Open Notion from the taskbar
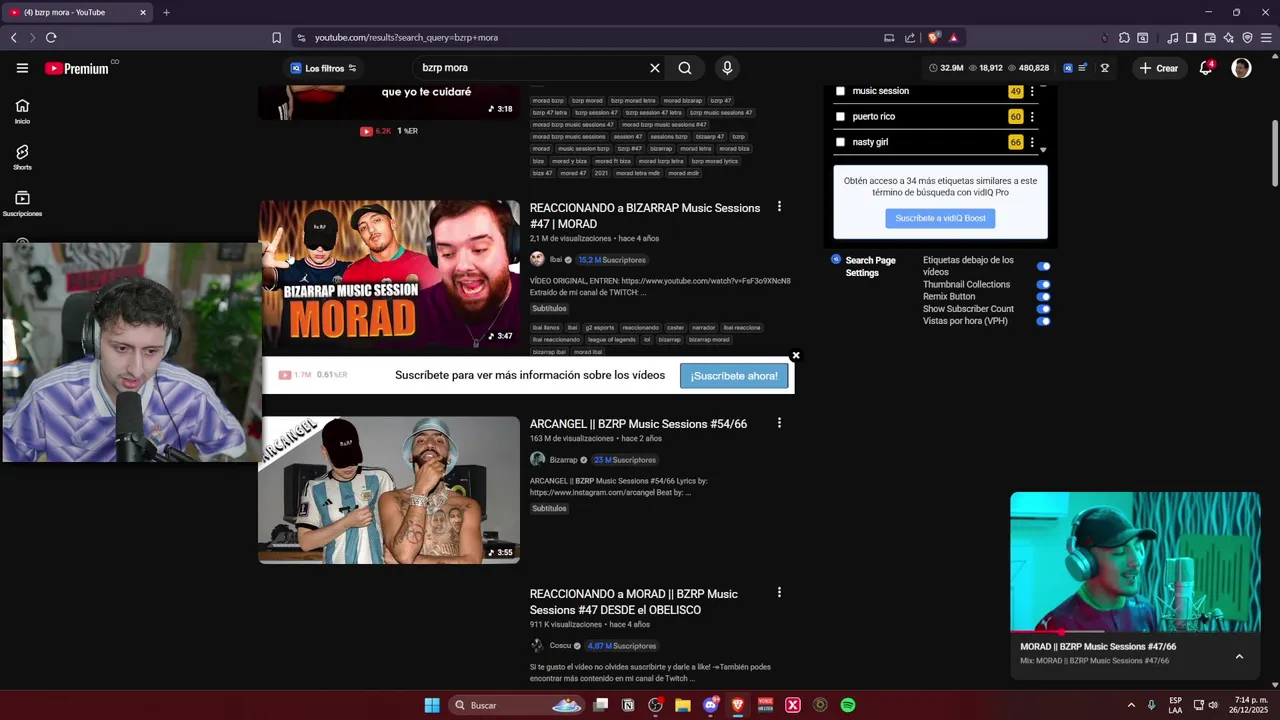Screen dimensions: 1280x720 point(628,705)
